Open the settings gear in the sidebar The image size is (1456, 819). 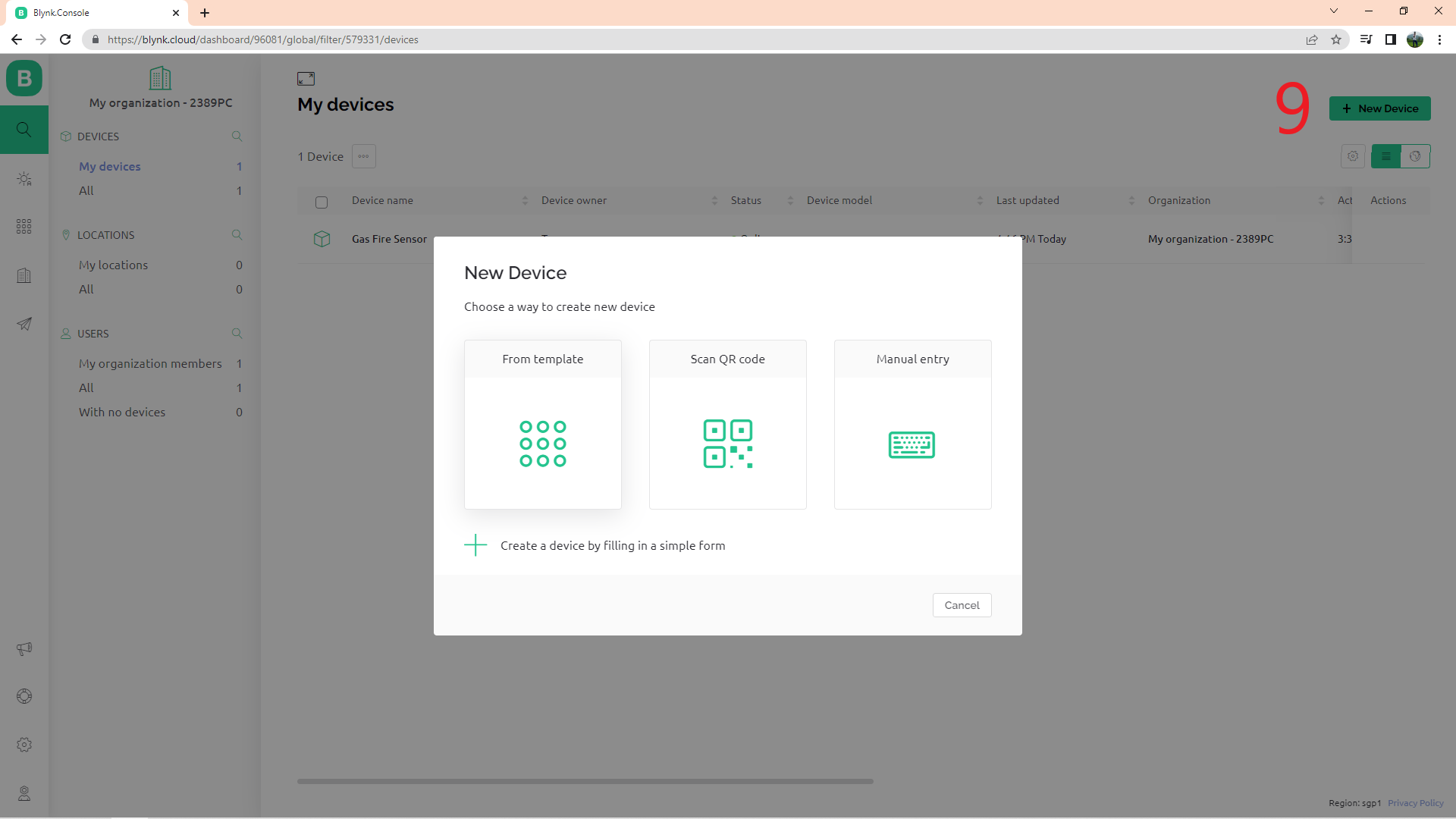[x=24, y=745]
